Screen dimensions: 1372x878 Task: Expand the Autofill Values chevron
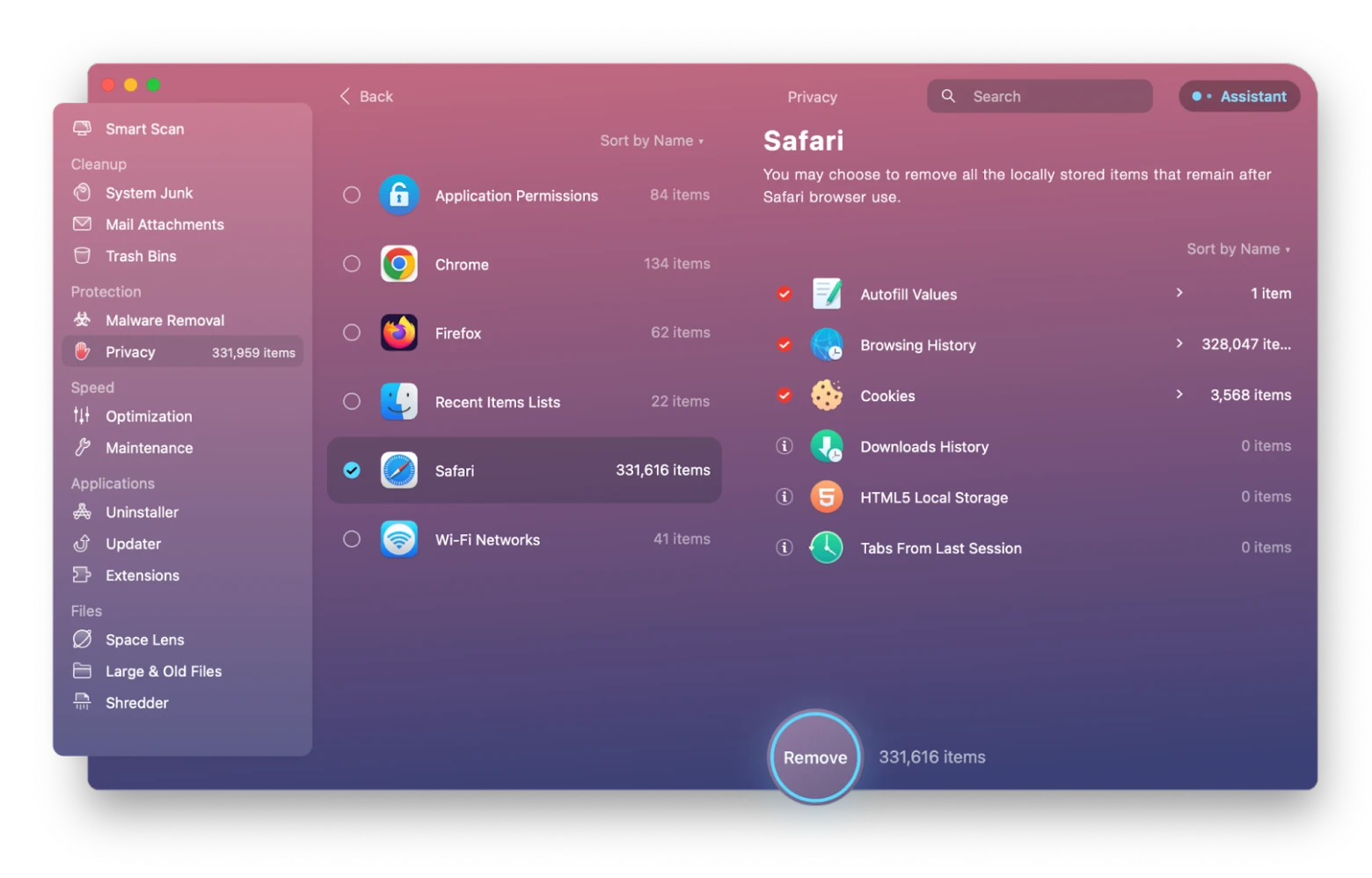[x=1179, y=293]
